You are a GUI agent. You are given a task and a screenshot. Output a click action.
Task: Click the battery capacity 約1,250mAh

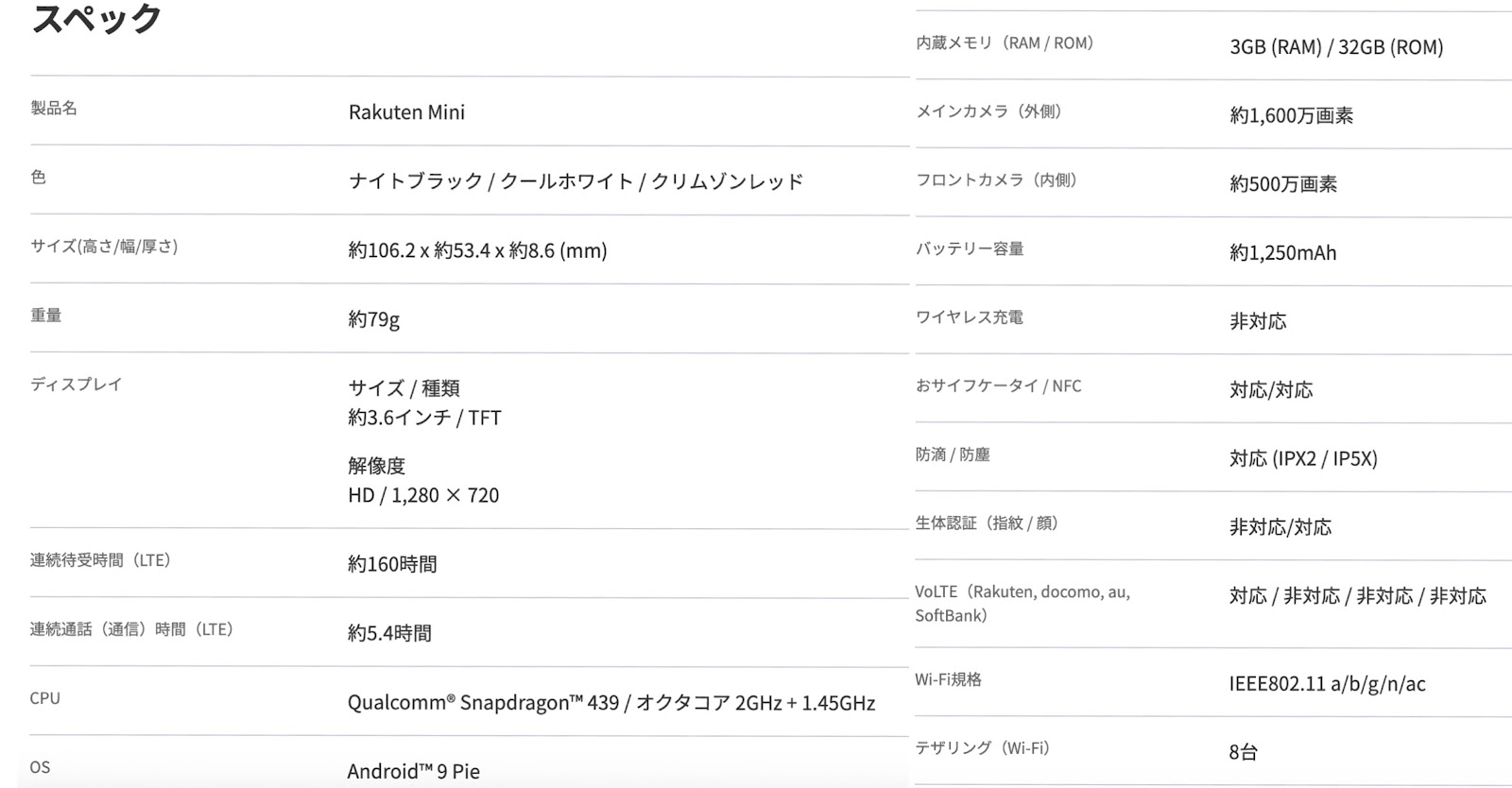(x=1283, y=253)
